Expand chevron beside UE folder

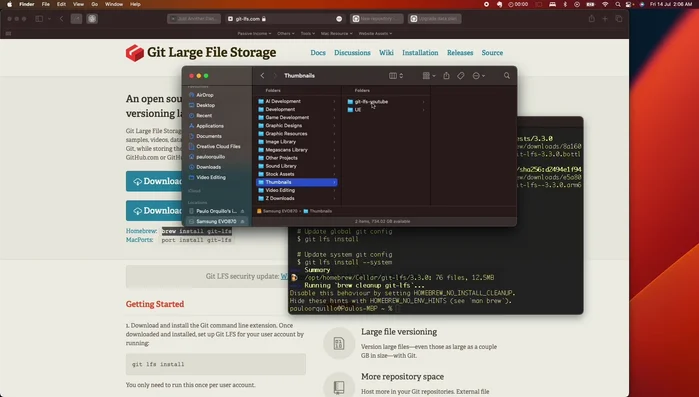423,110
